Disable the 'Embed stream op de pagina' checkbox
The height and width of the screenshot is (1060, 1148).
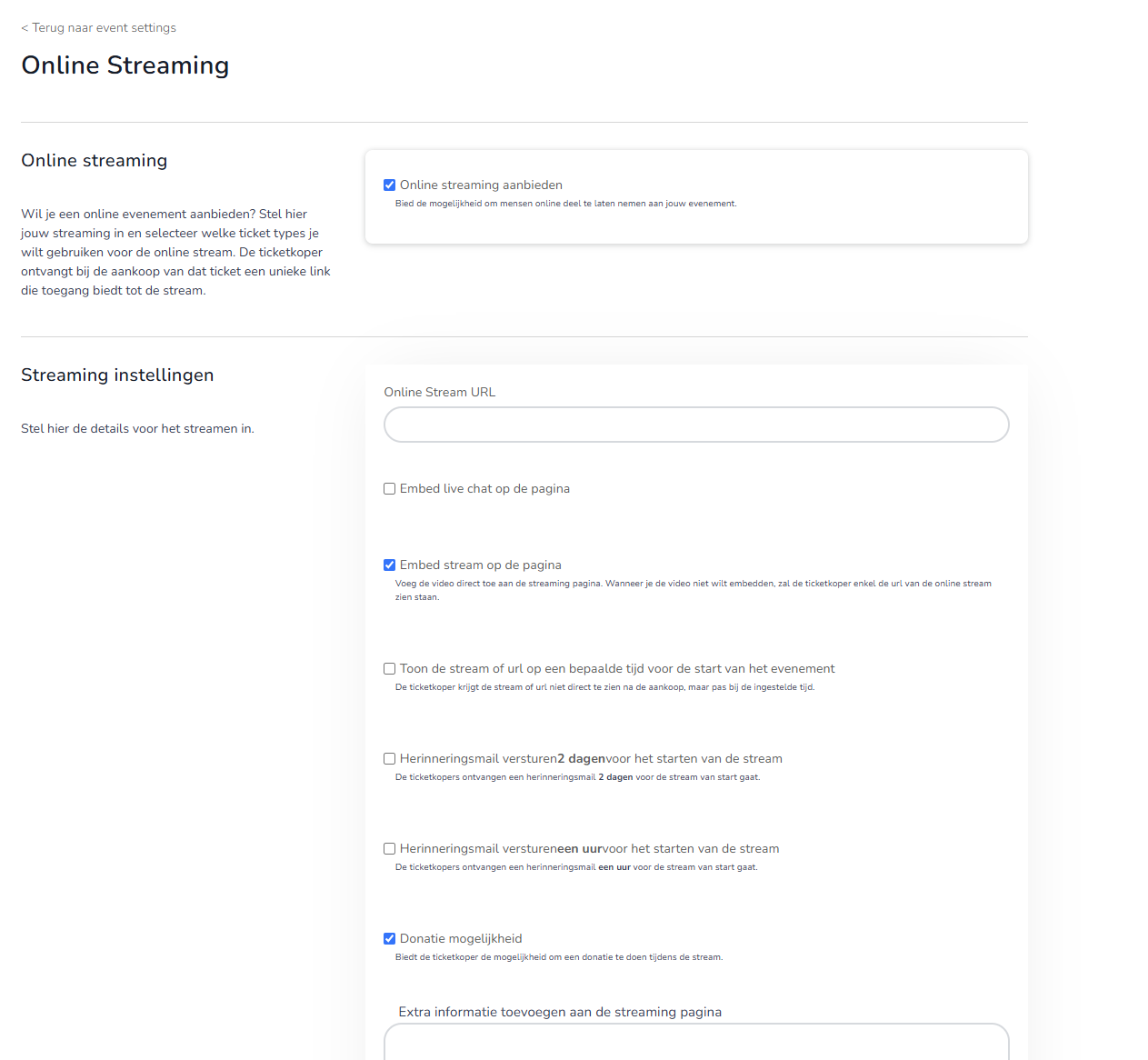(x=390, y=565)
